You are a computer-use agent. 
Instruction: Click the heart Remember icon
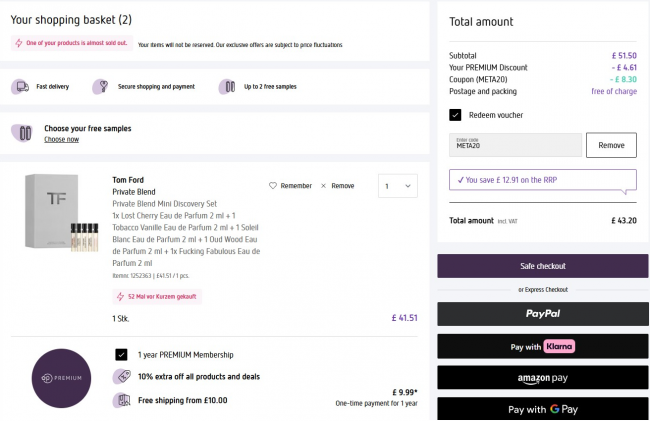pos(273,186)
